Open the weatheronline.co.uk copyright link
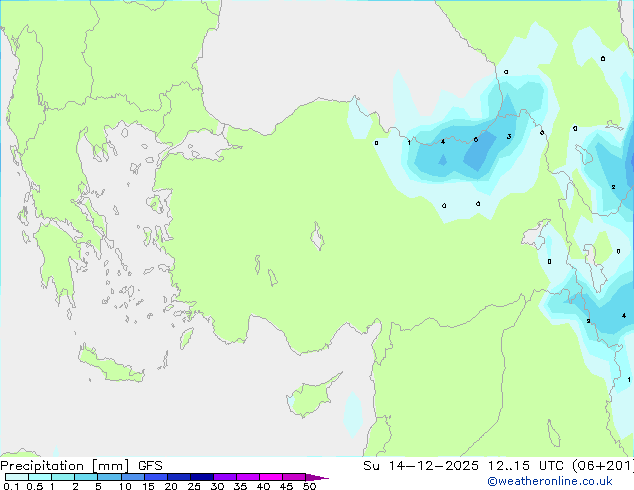This screenshot has width=634, height=490. click(549, 481)
